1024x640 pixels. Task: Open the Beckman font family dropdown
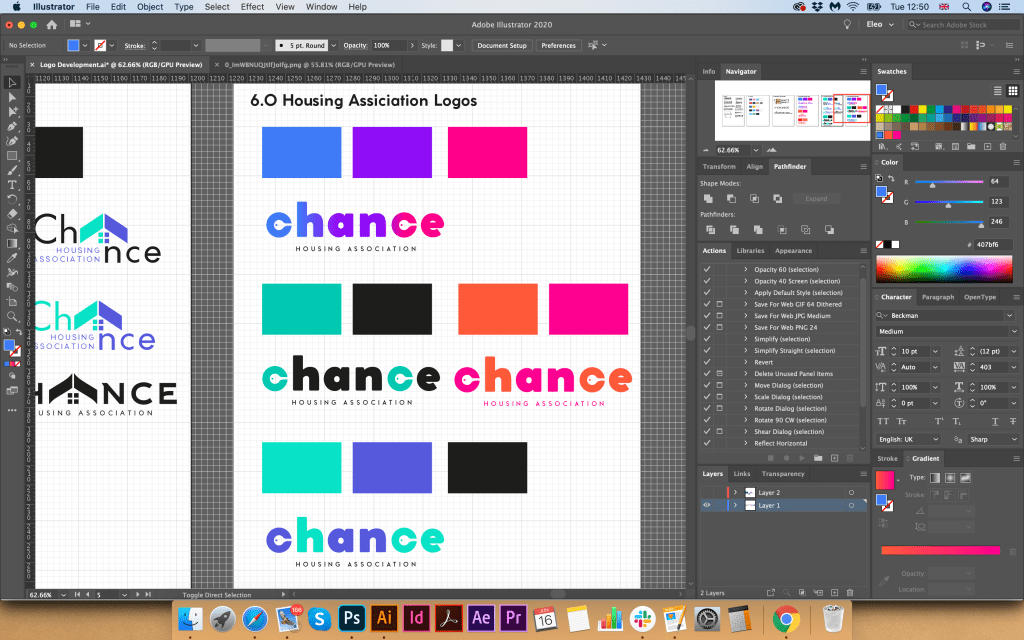pos(1009,315)
